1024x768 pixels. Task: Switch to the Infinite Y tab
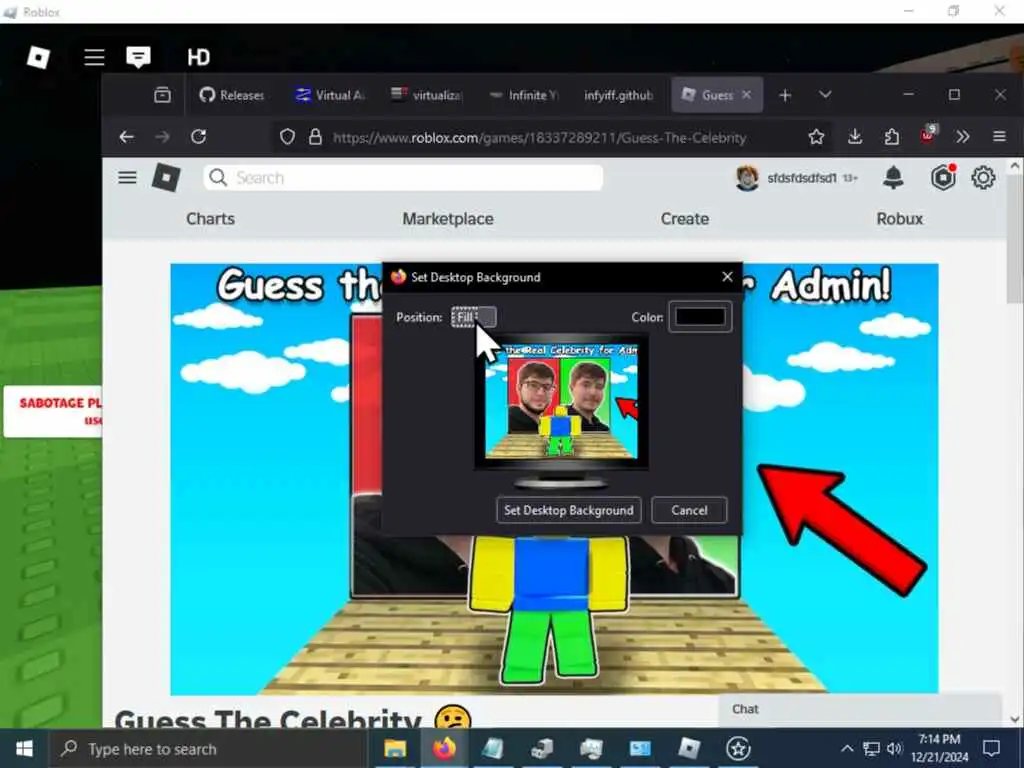click(524, 95)
